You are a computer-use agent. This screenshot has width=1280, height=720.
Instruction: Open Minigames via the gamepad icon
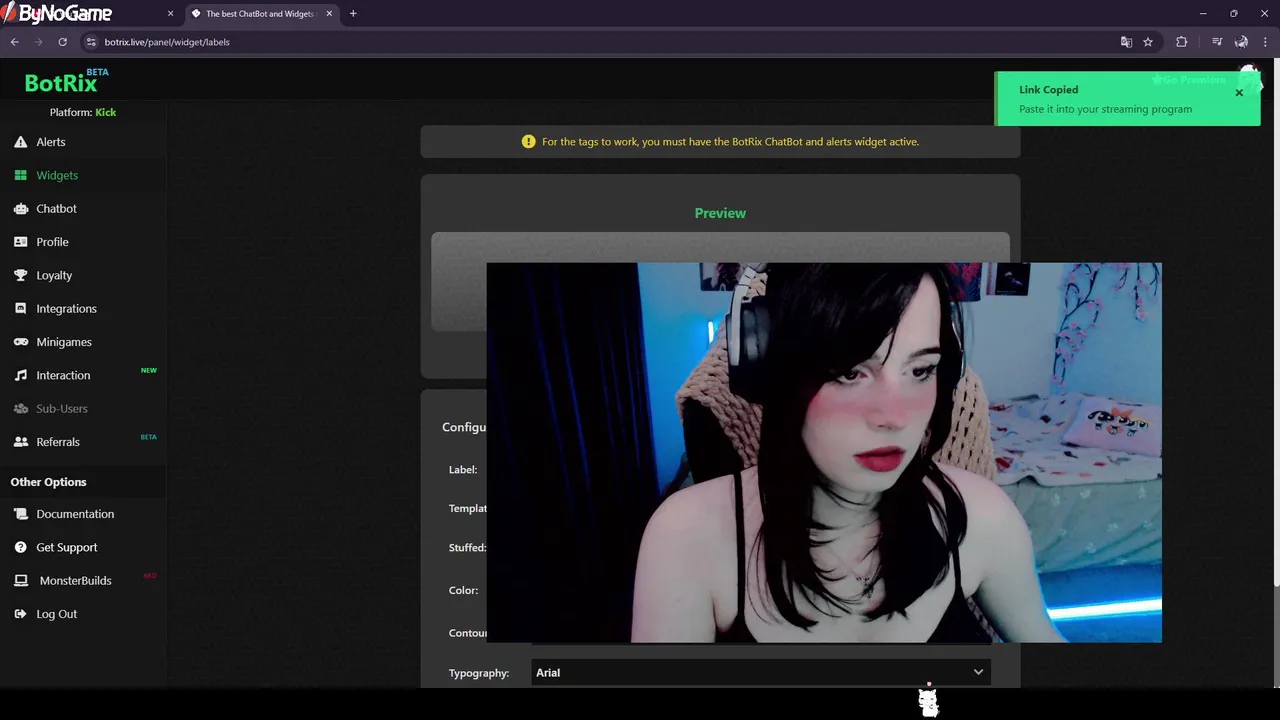click(x=20, y=342)
